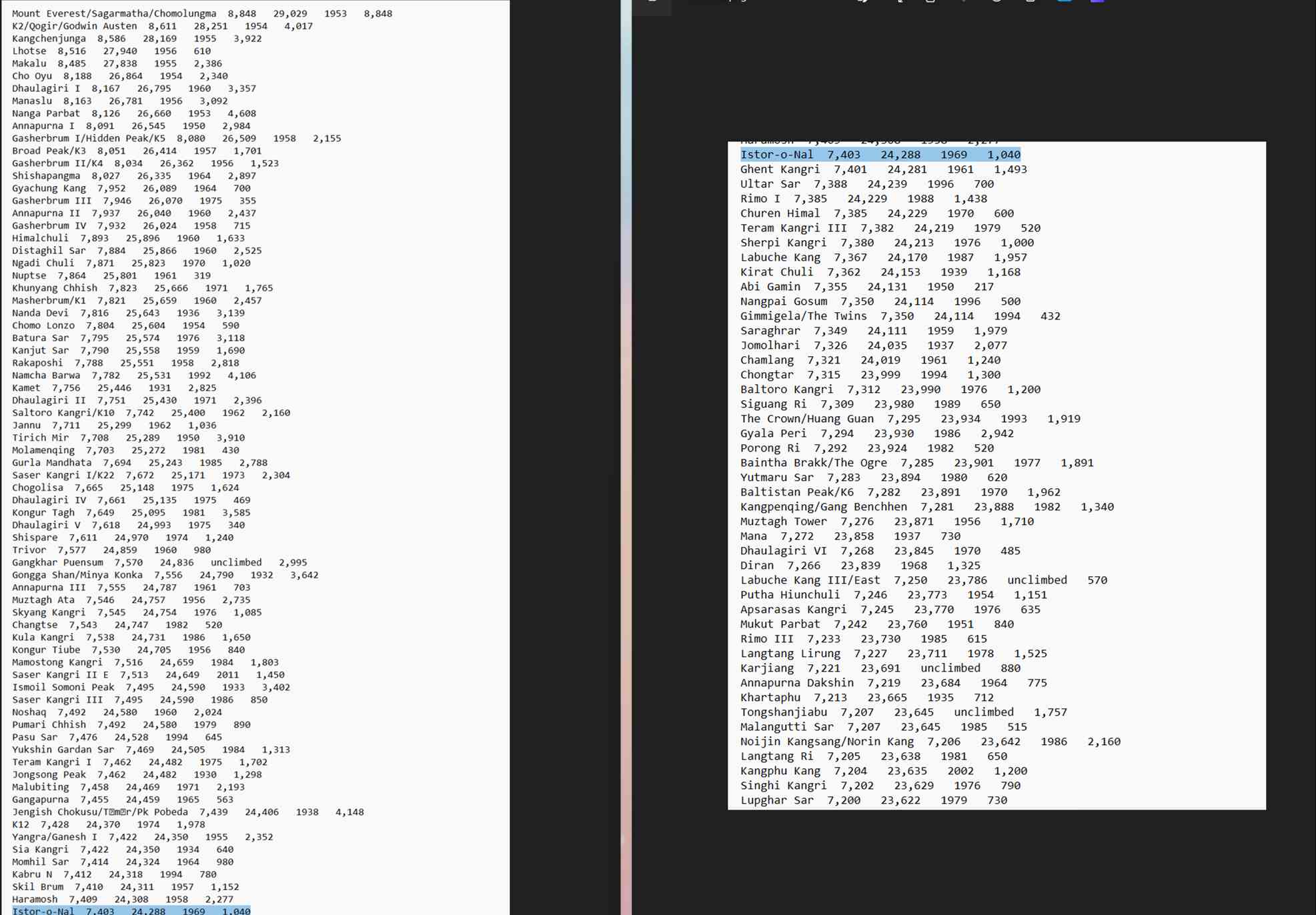Click the pen icon in the top toolbar
Screen dimensions: 1316x915
[862, 3]
